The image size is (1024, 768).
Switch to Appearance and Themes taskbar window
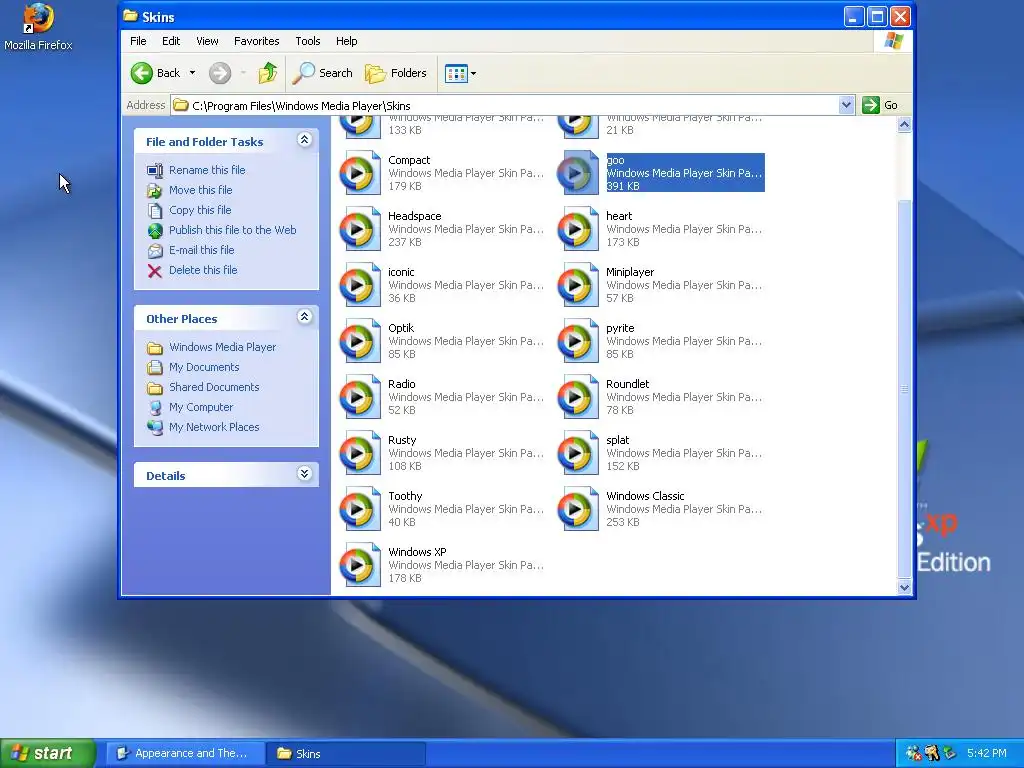[x=185, y=754]
